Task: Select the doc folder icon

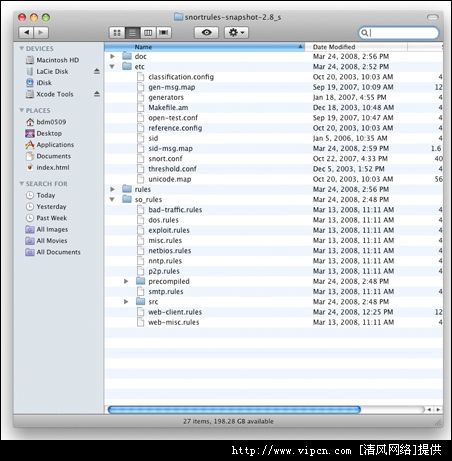Action: coord(127,56)
